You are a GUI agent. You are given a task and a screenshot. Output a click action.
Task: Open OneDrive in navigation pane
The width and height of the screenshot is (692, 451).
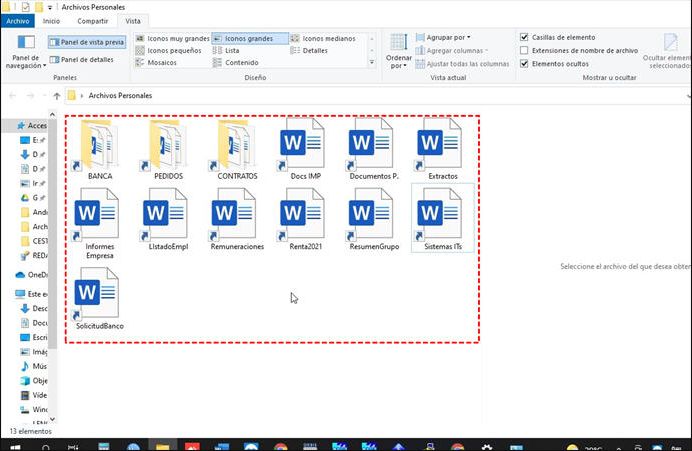31,275
